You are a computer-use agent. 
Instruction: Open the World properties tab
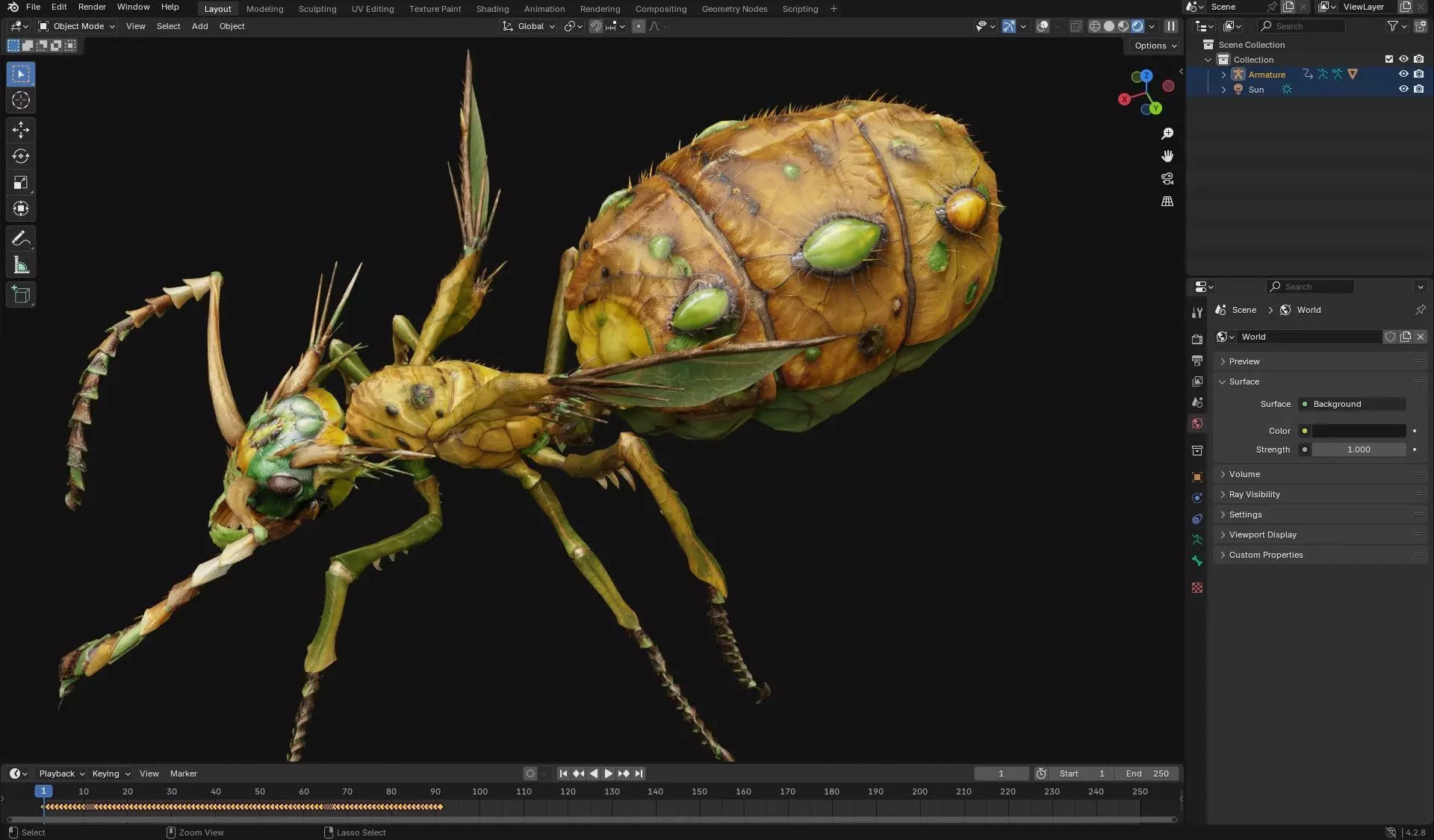point(1197,423)
